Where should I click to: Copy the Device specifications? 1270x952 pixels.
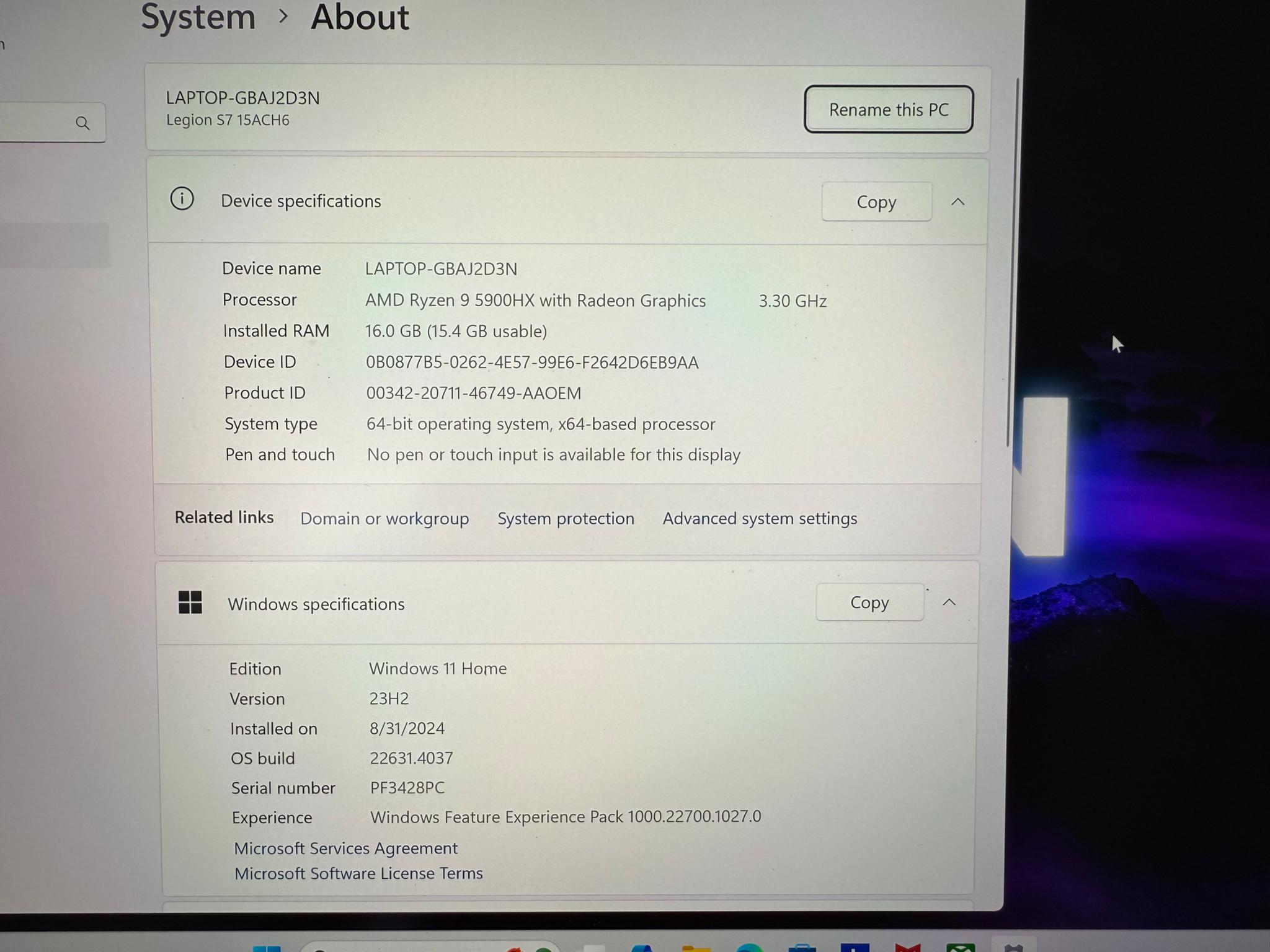[x=876, y=201]
